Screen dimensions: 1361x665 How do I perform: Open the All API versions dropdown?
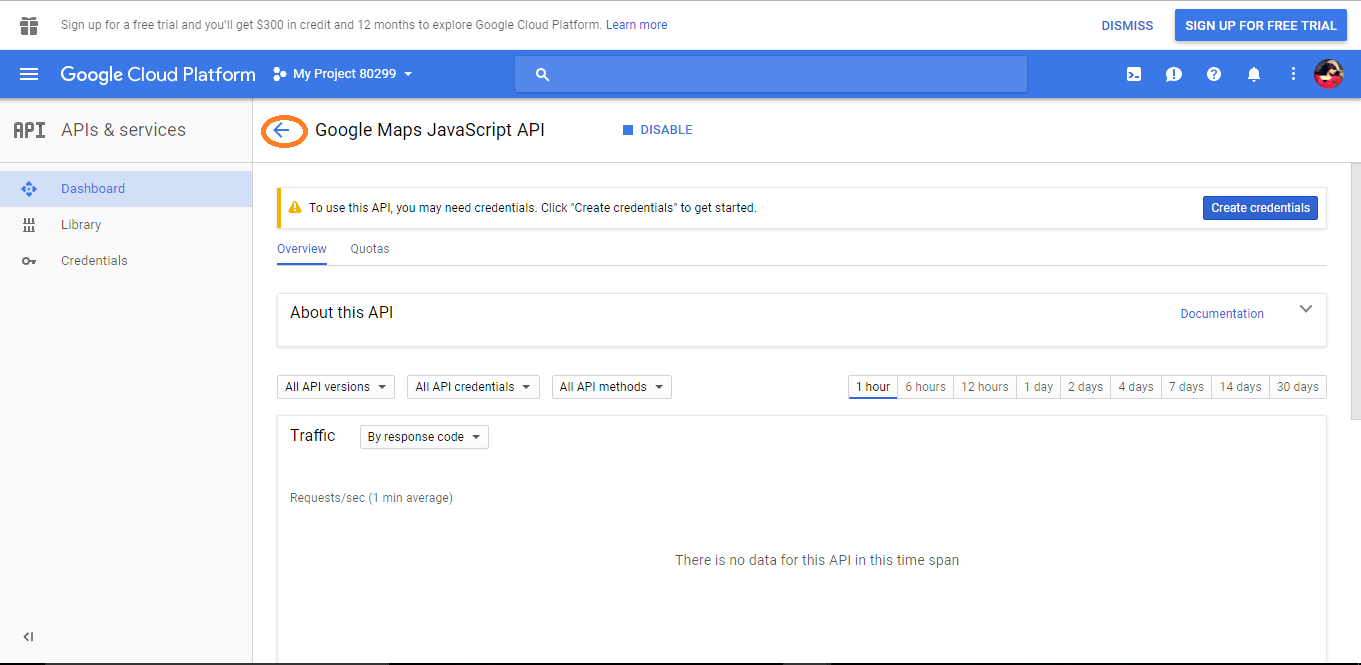336,387
